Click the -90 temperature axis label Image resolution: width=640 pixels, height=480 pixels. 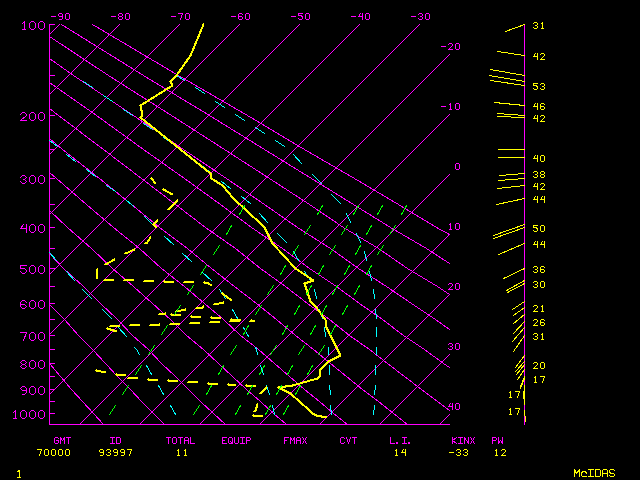[x=60, y=16]
